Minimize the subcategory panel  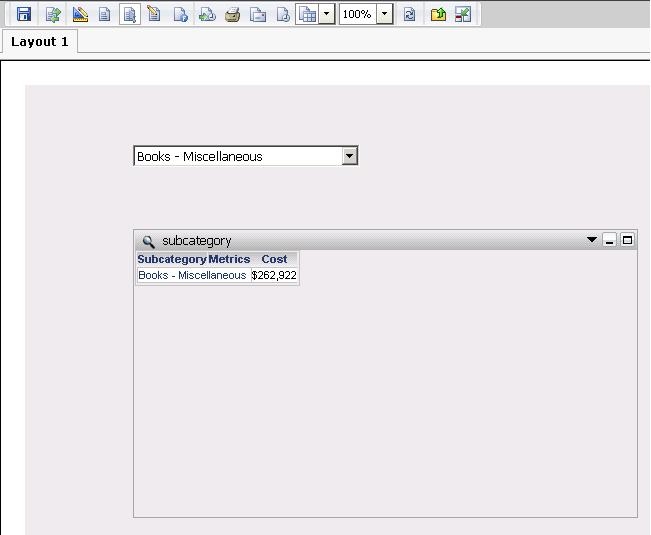[609, 240]
